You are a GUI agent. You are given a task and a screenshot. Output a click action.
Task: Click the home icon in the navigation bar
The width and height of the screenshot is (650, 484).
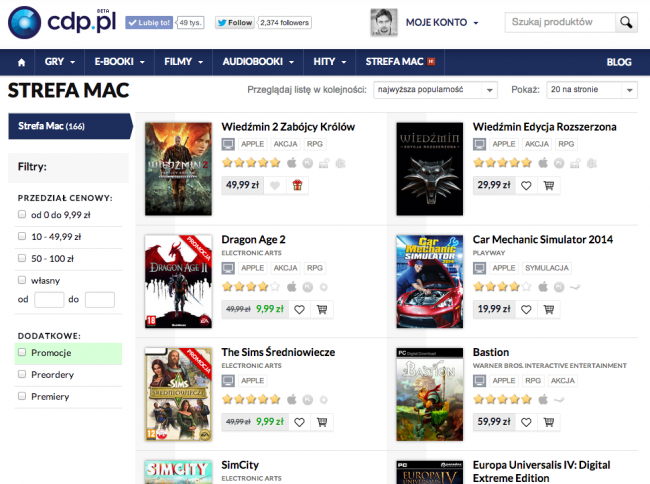coord(22,62)
